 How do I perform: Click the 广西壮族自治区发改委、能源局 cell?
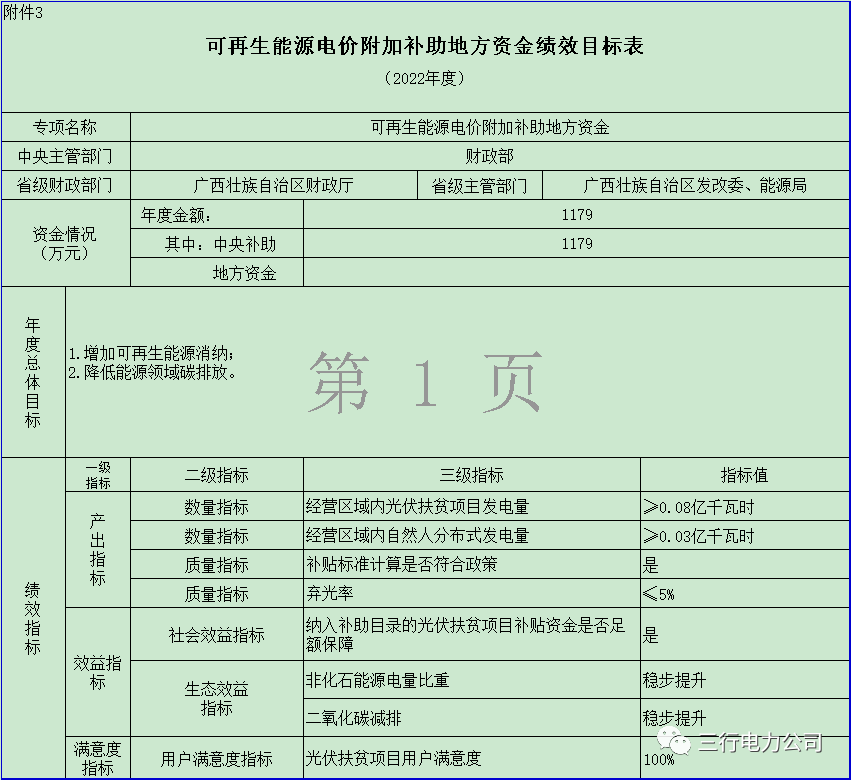point(695,185)
